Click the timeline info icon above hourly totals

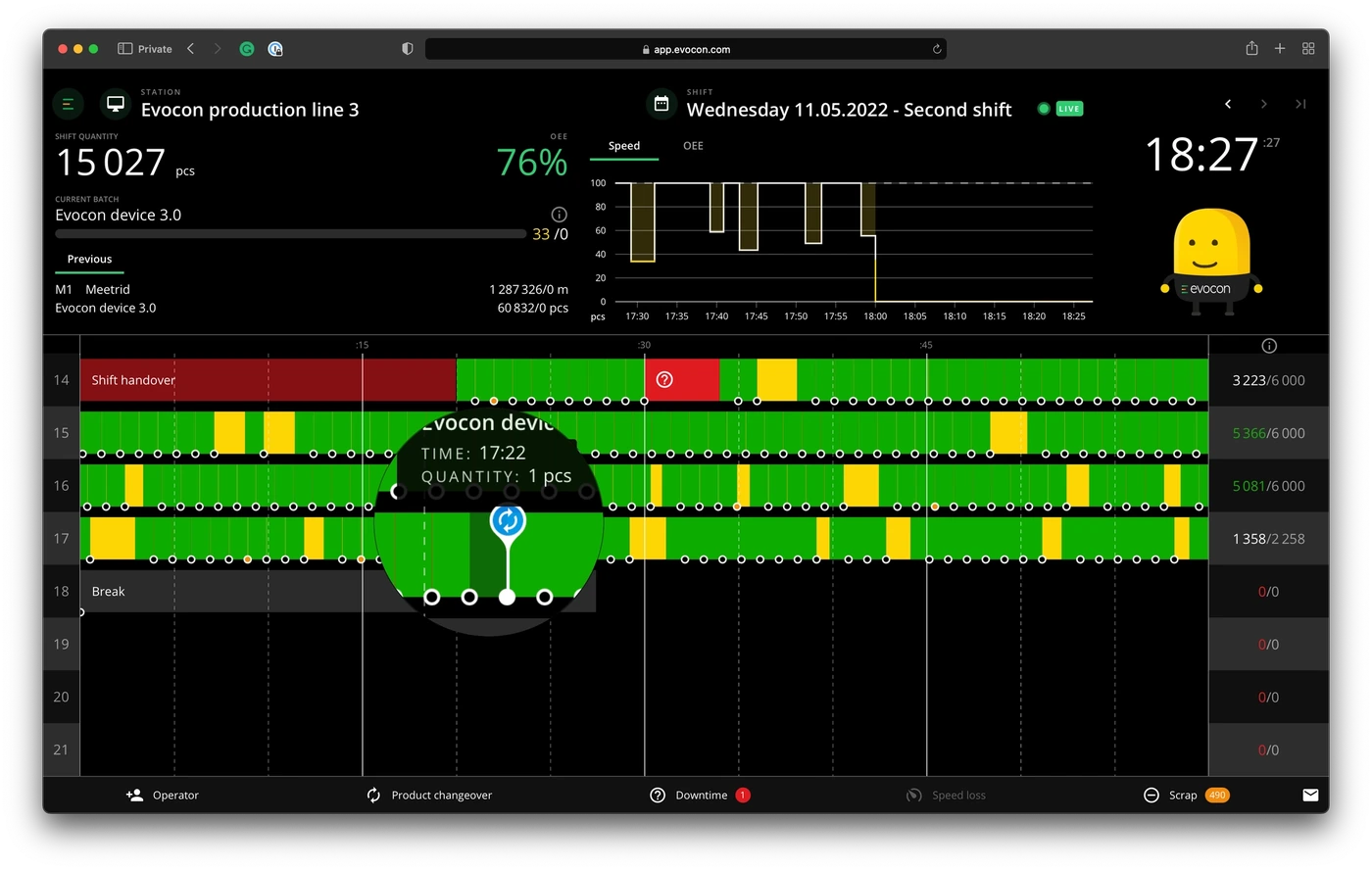pyautogui.click(x=1269, y=346)
